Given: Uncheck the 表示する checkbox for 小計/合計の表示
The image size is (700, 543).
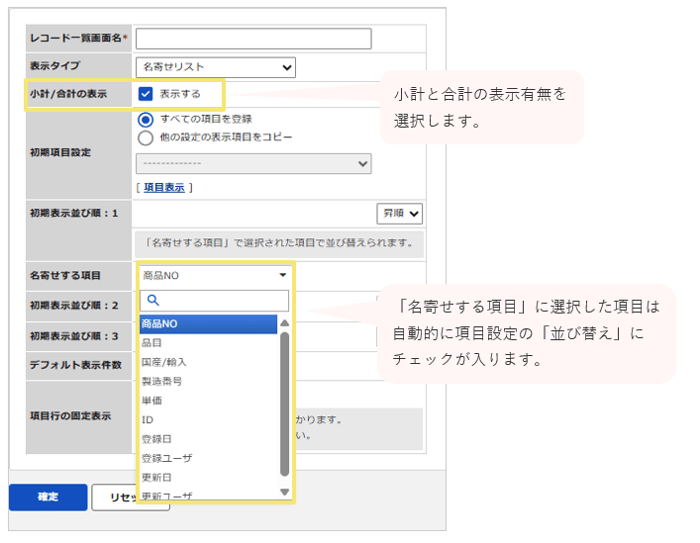Looking at the screenshot, I should pos(146,94).
